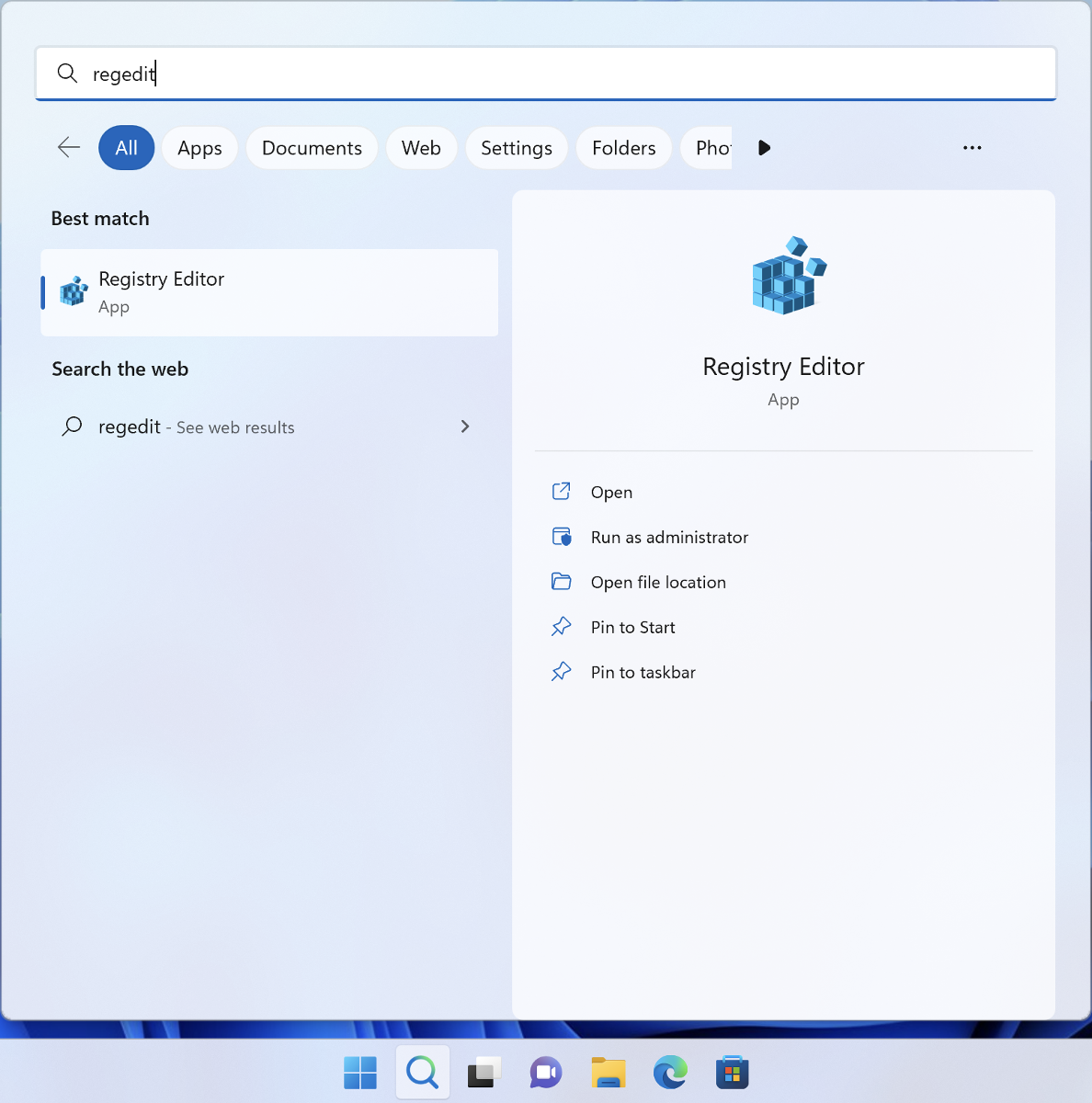The image size is (1092, 1103).
Task: Click the search magnifier icon in search box
Action: pos(67,74)
